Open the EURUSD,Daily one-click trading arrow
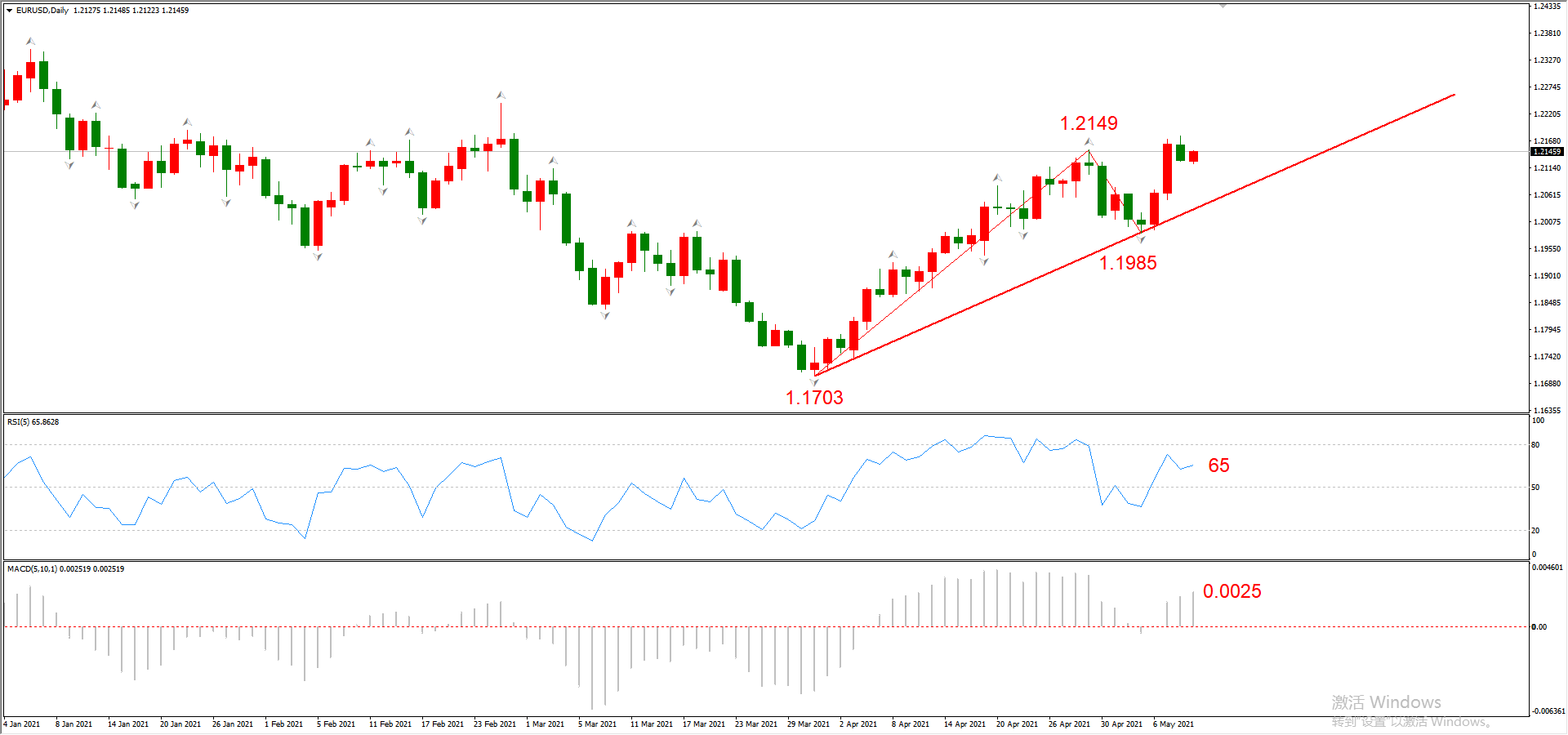 [x=9, y=11]
